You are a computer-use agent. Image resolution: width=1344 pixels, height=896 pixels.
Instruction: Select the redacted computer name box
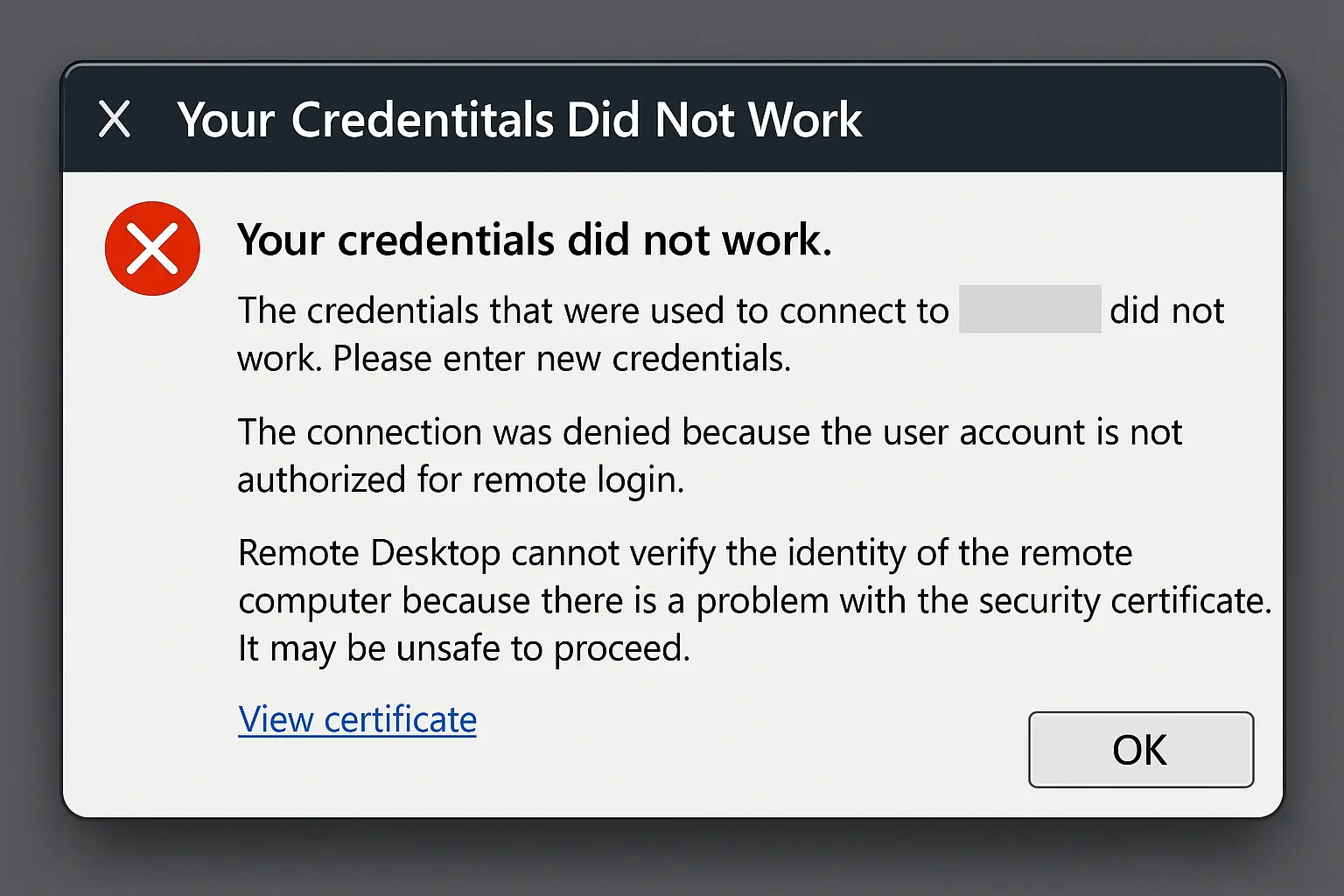[x=1030, y=309]
